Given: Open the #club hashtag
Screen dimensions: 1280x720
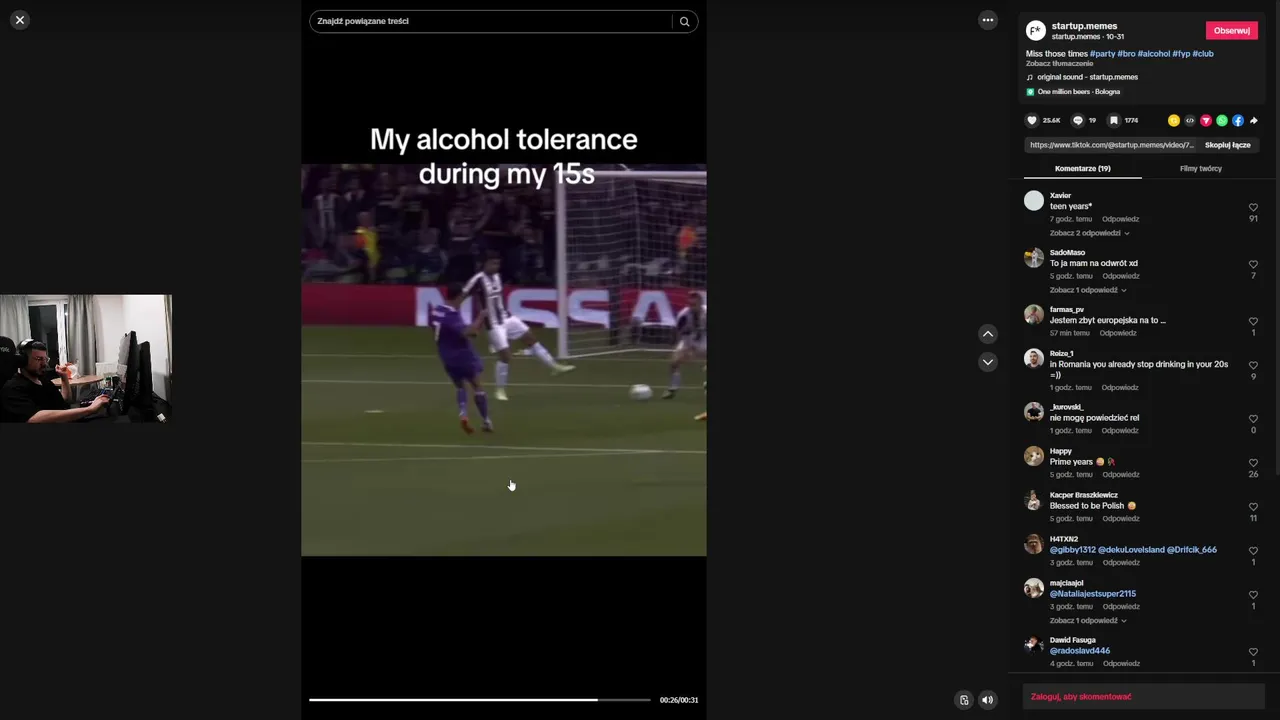Looking at the screenshot, I should [1203, 54].
